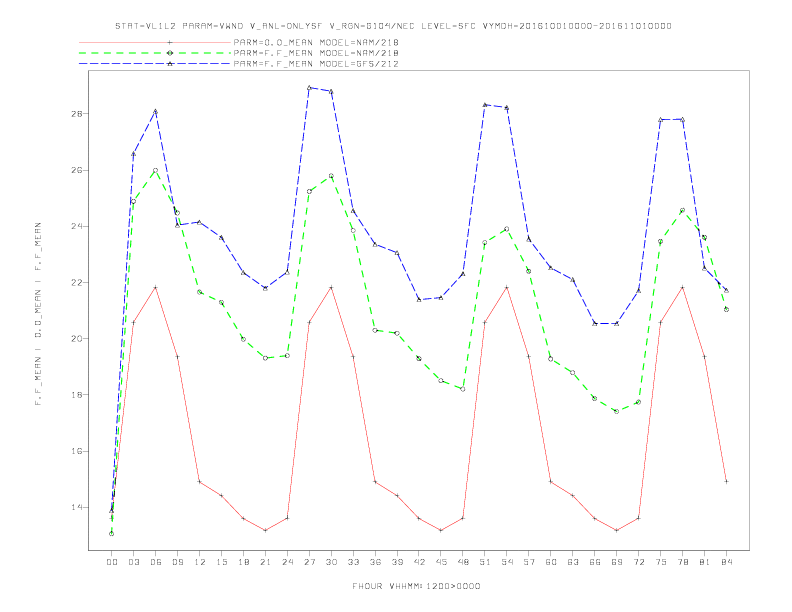Click y-axis tick label '28'
The image size is (792, 612).
pyautogui.click(x=77, y=114)
